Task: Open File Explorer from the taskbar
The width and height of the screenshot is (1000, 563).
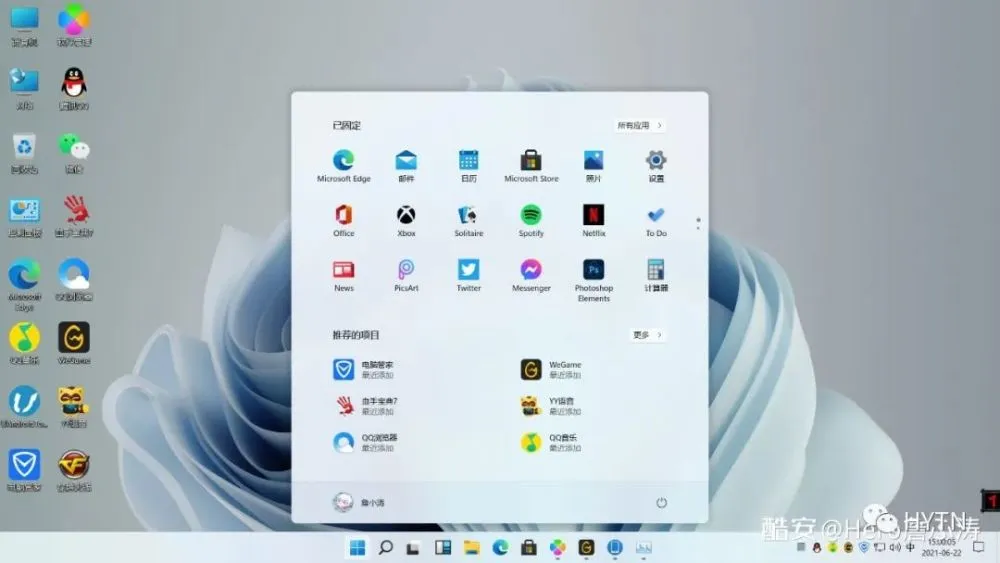Action: pos(471,547)
